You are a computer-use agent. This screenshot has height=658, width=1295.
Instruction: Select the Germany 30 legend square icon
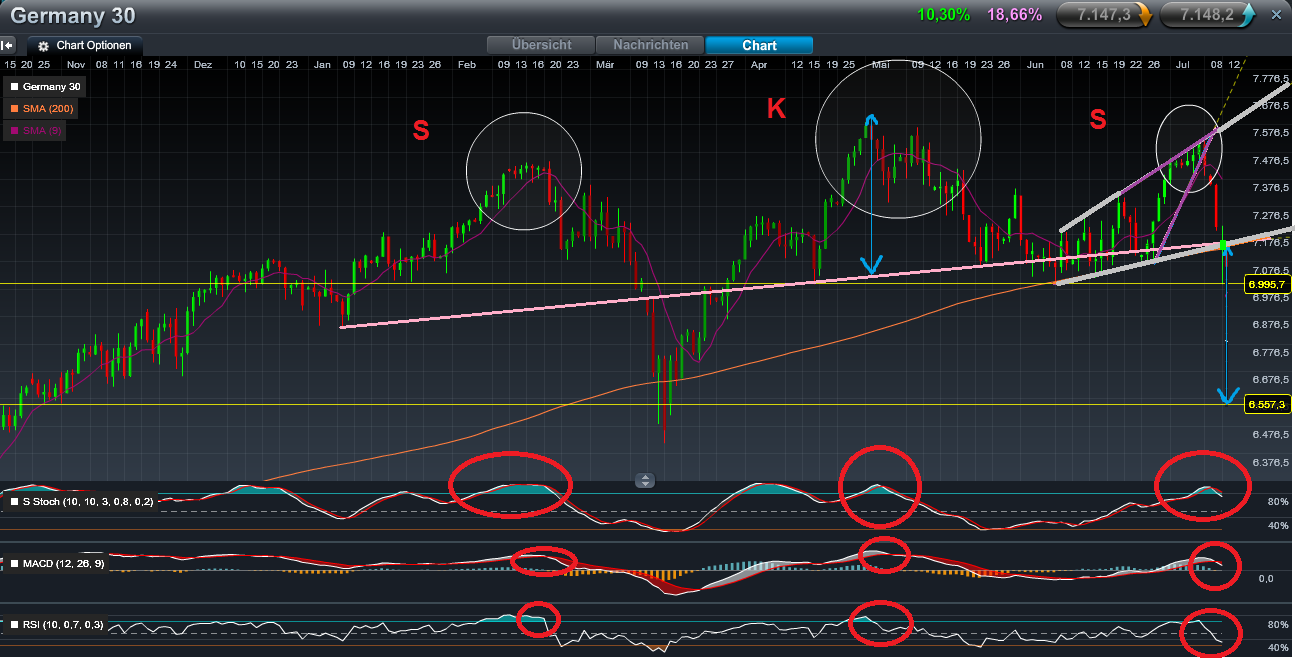(16, 87)
